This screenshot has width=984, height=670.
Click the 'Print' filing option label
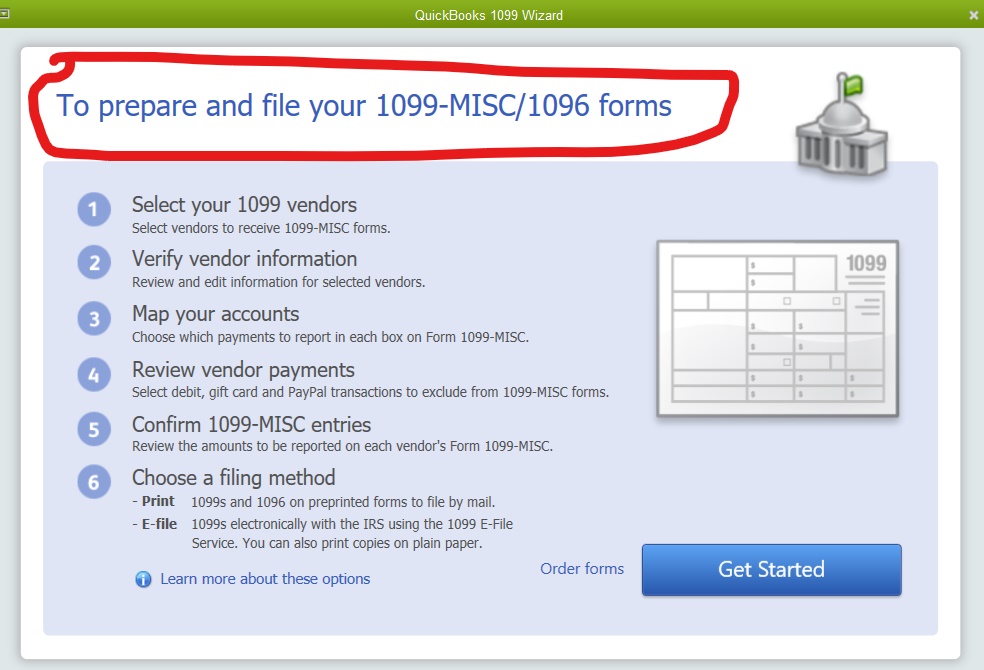pos(158,501)
